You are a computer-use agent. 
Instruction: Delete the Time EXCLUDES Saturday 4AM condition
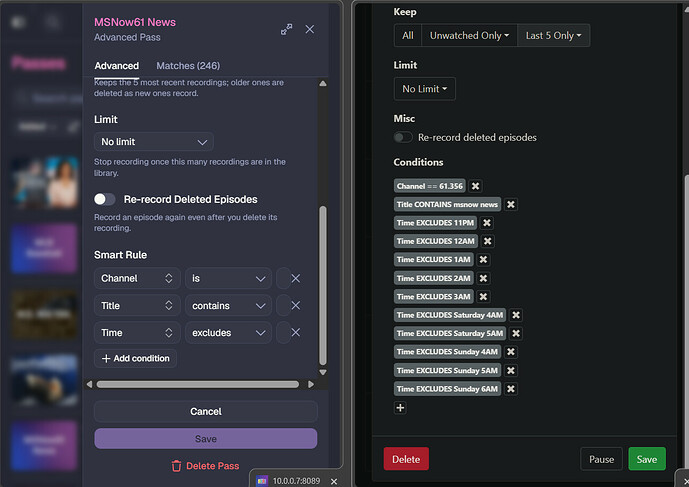tap(516, 315)
